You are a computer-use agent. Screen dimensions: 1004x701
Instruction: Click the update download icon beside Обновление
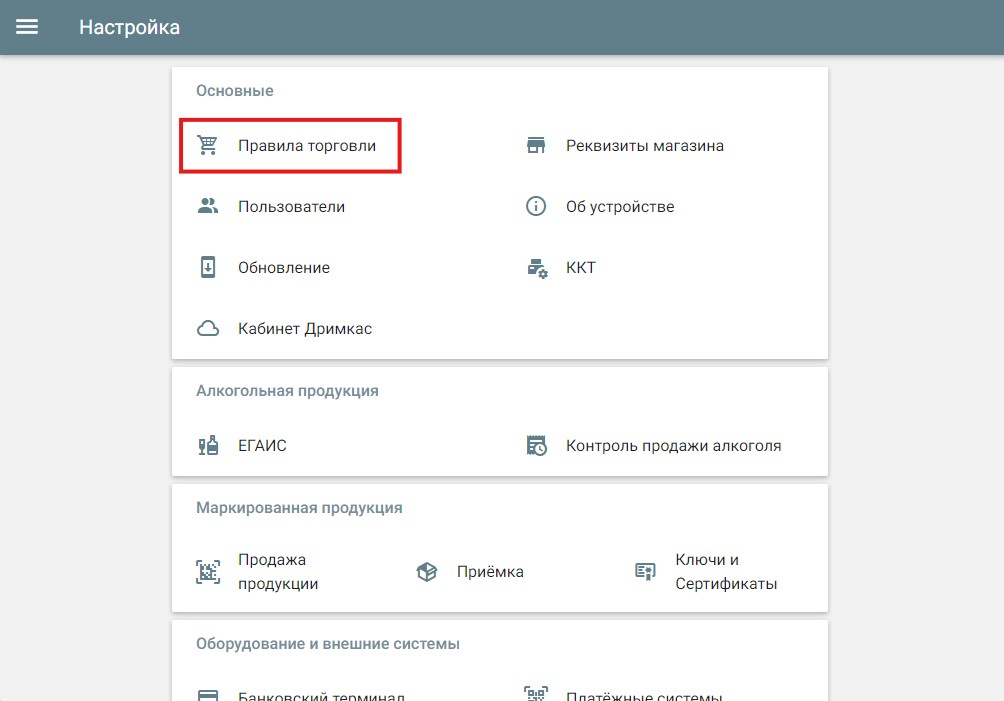point(208,268)
